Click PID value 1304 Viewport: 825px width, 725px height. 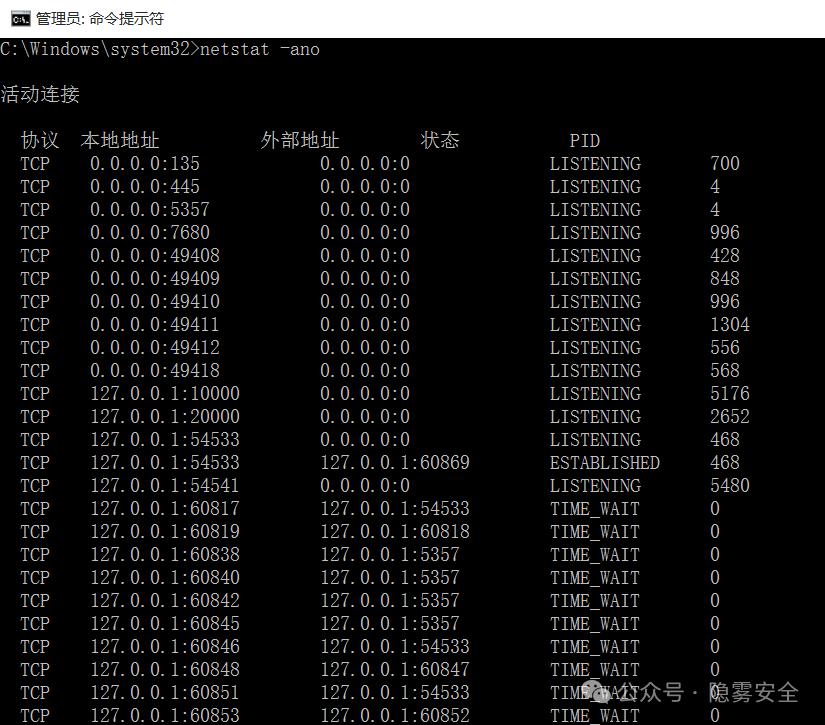click(x=730, y=325)
